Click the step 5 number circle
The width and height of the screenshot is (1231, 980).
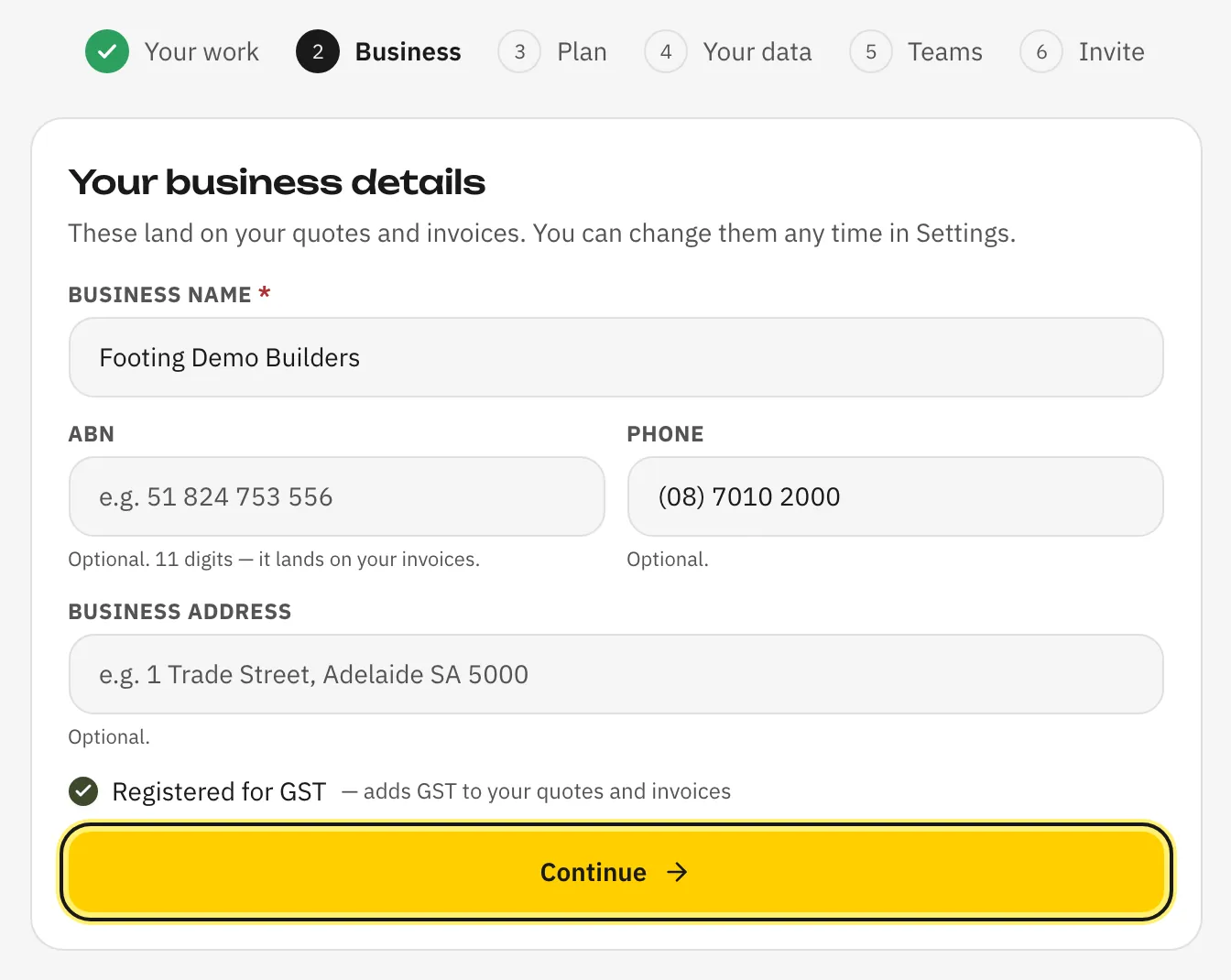(871, 51)
